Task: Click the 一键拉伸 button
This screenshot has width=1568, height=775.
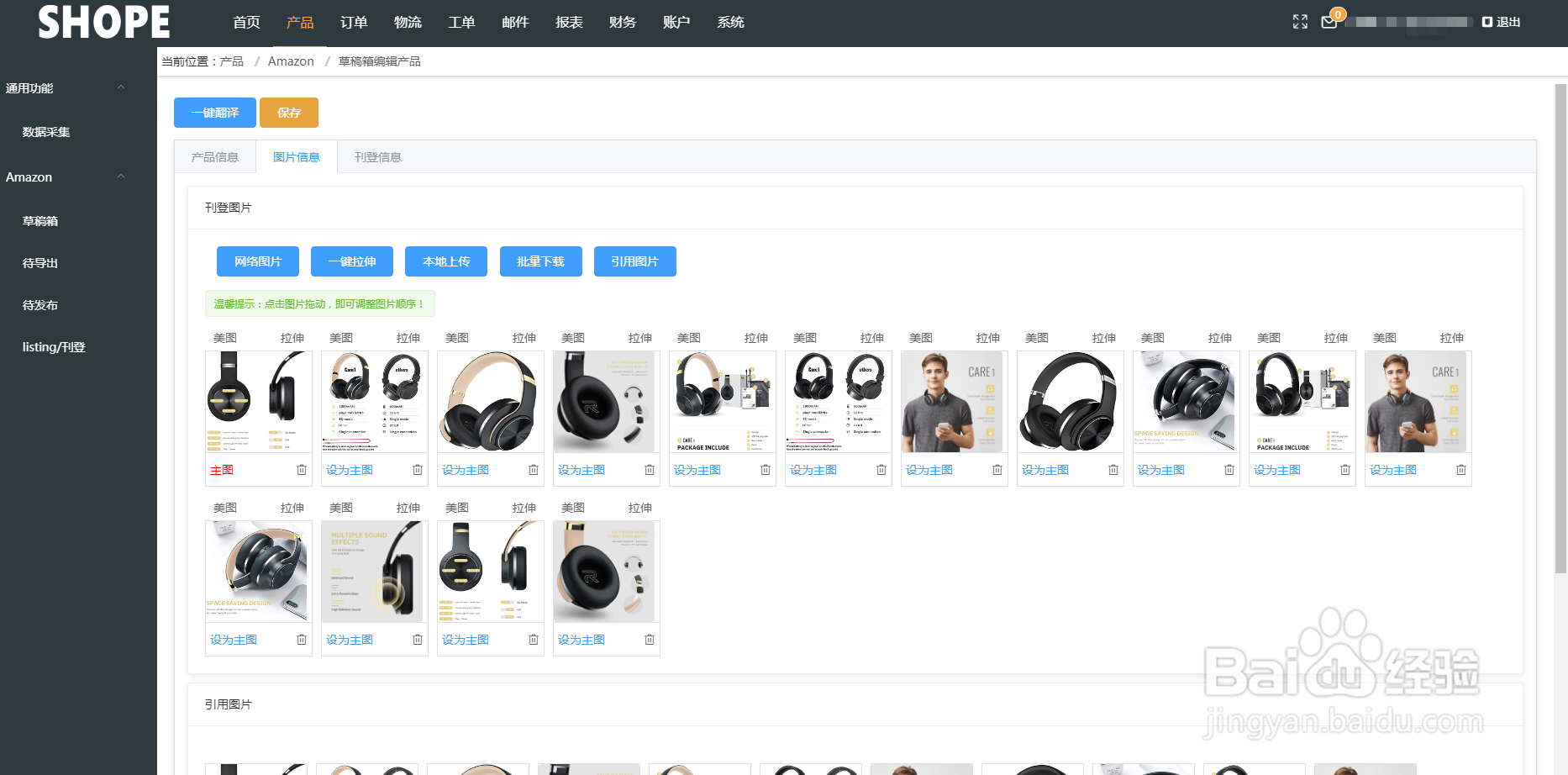Action: click(x=352, y=261)
